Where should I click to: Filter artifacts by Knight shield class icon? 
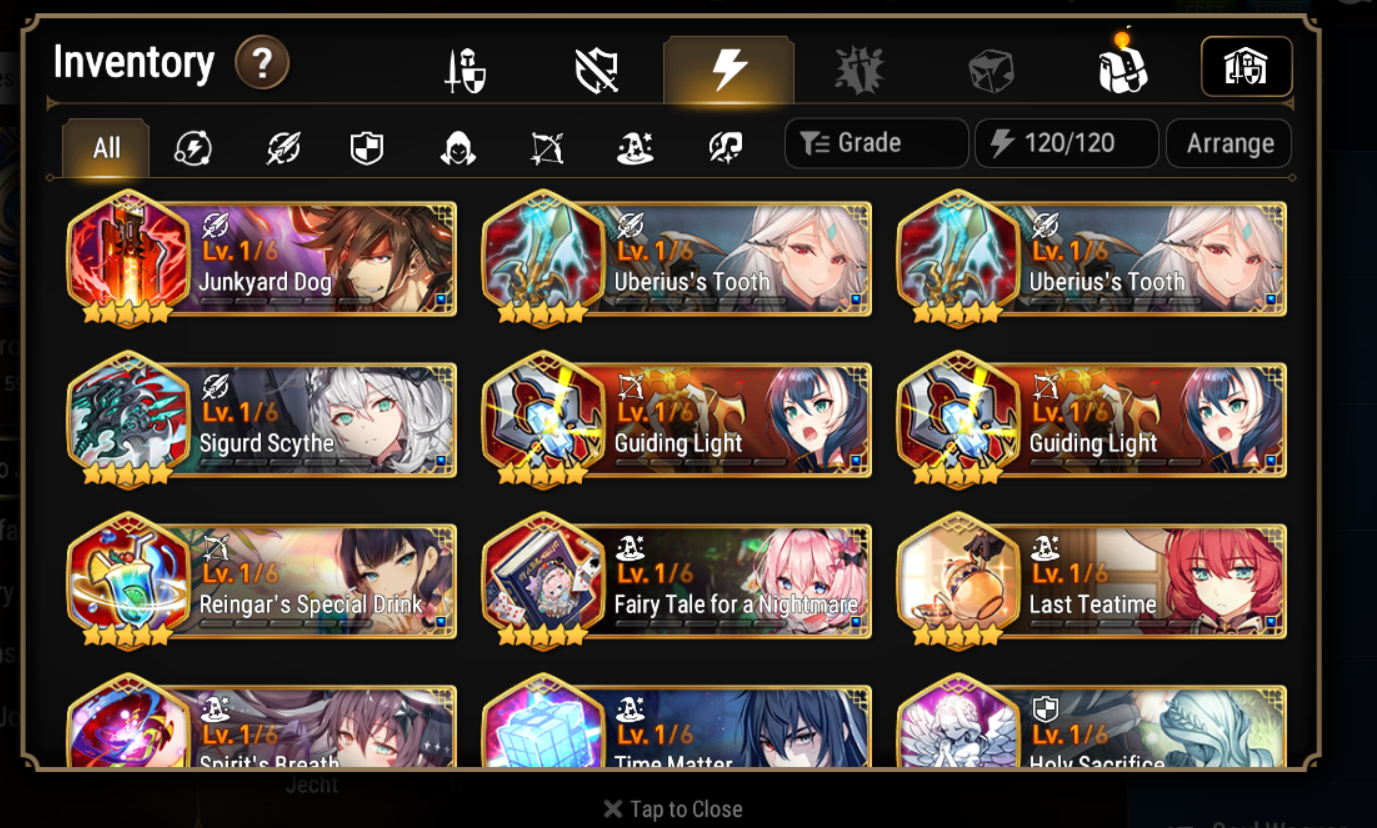tap(367, 149)
